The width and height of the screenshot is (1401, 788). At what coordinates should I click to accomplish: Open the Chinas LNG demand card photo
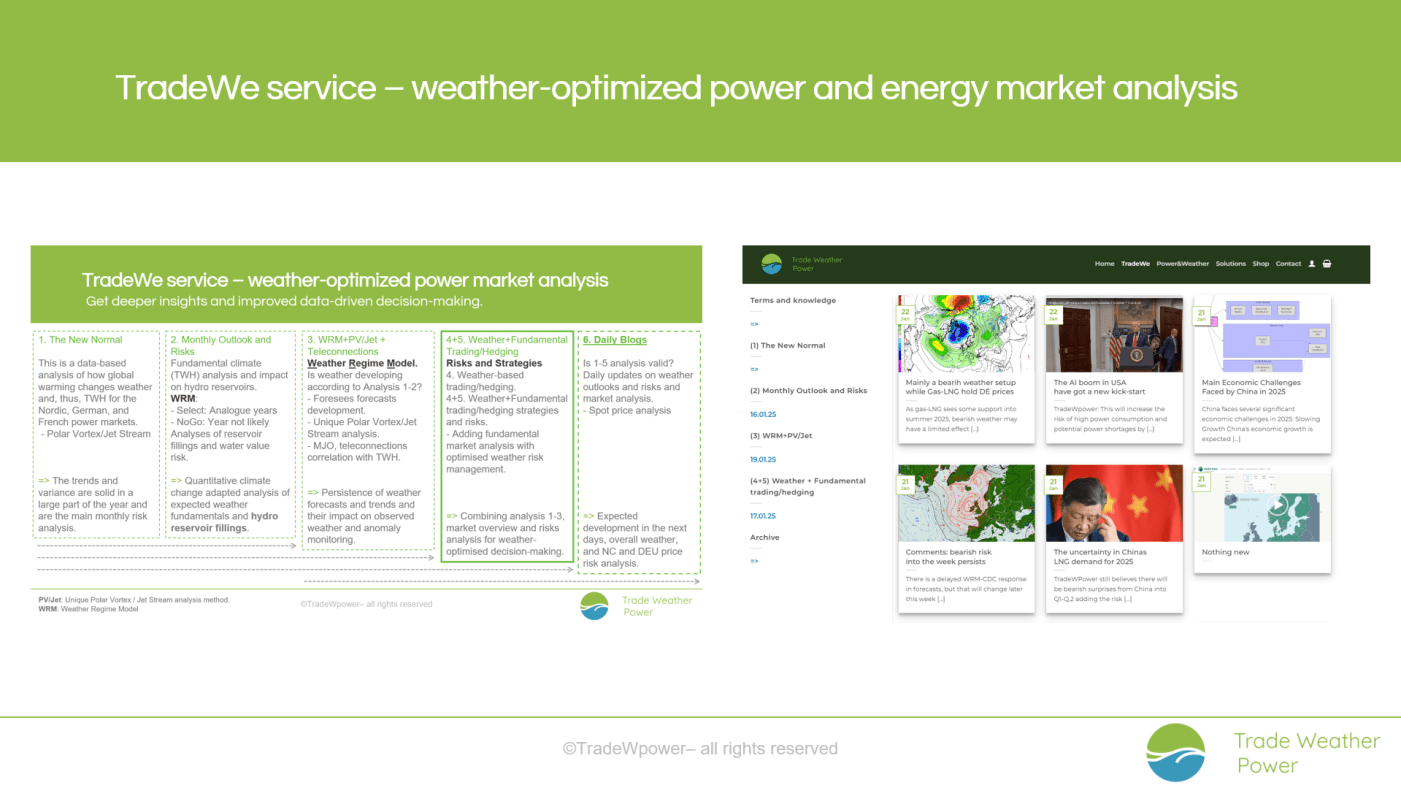[x=1114, y=503]
